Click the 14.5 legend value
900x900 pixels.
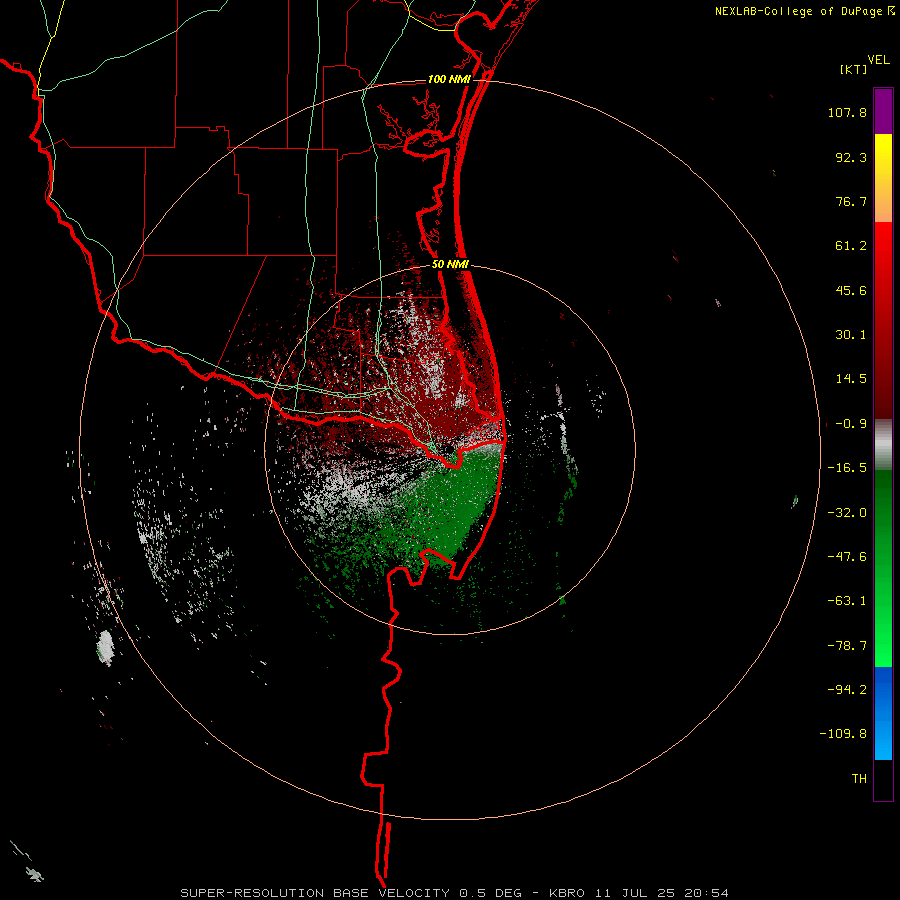point(851,379)
